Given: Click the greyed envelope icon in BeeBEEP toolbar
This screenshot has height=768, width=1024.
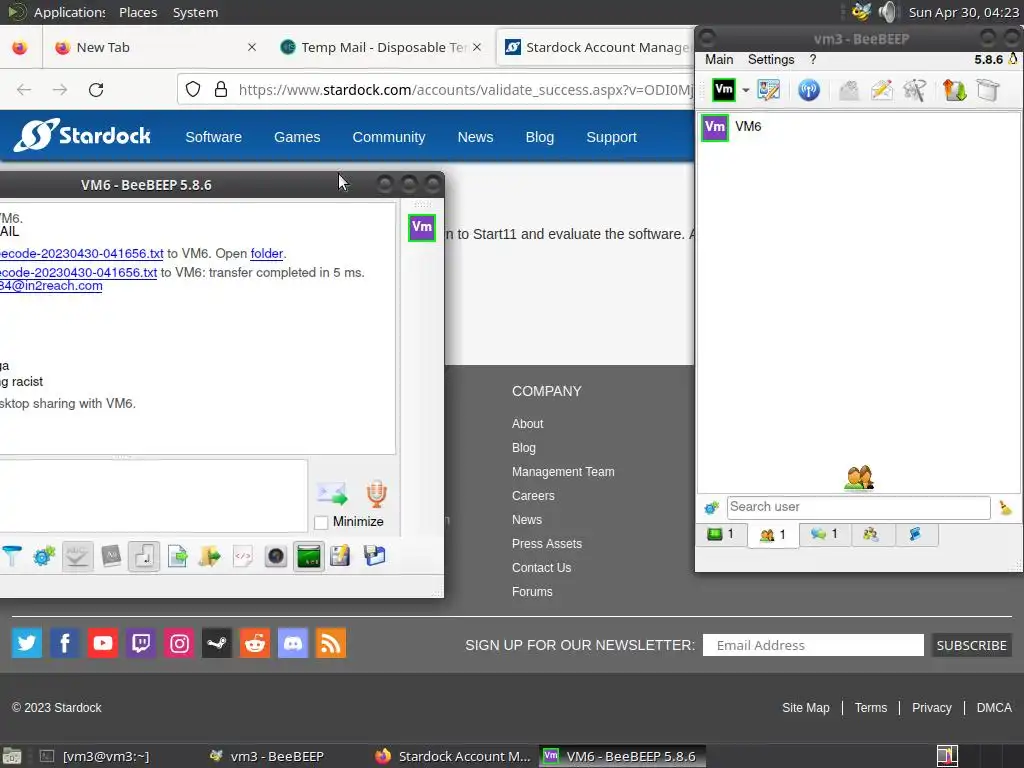Looking at the screenshot, I should [x=848, y=90].
